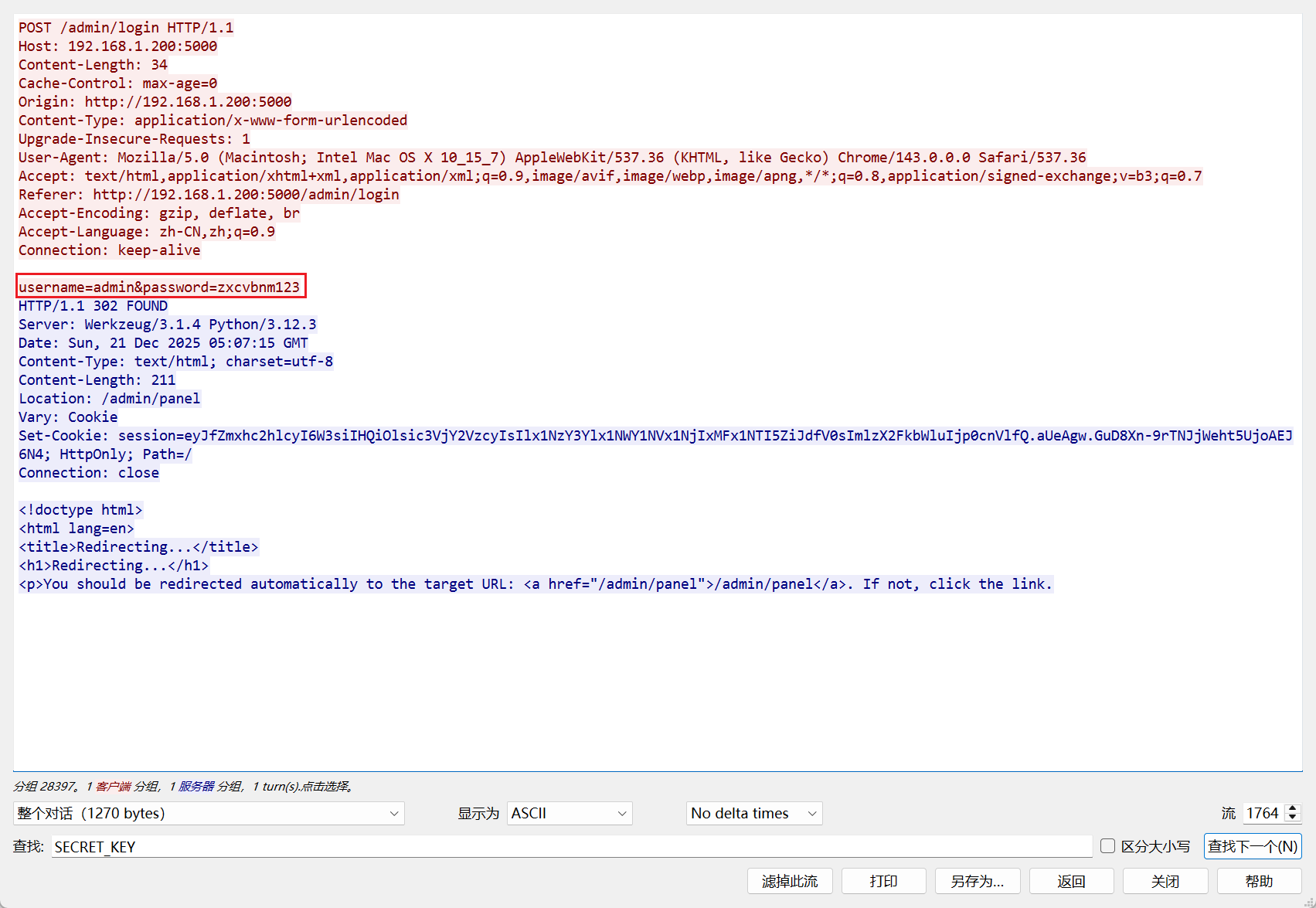The height and width of the screenshot is (908, 1316).
Task: Open 帮助 help for this dialog
Action: pyautogui.click(x=1258, y=881)
